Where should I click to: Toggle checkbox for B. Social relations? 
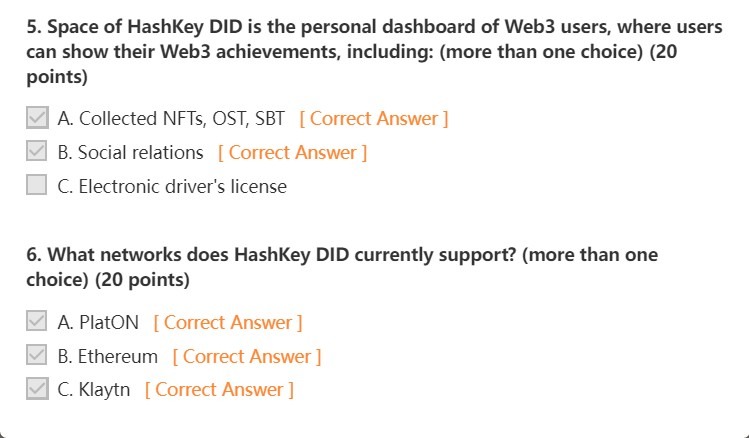[x=37, y=153]
